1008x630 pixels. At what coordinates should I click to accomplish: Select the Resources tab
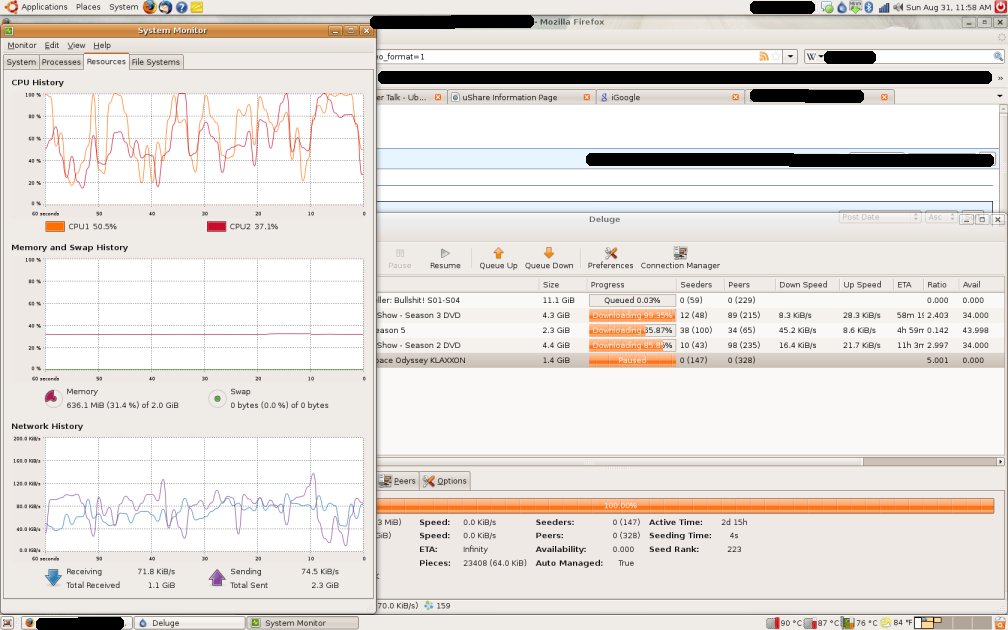(106, 61)
